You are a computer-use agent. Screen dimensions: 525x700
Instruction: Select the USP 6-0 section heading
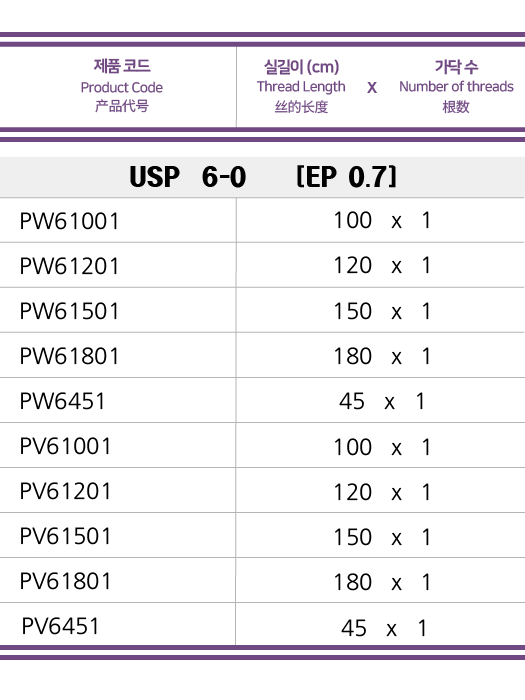pos(188,177)
